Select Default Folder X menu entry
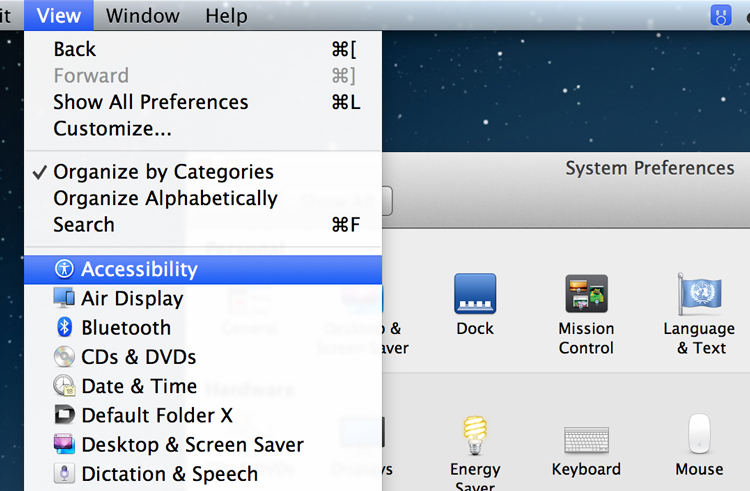The image size is (750, 491). tap(203, 415)
